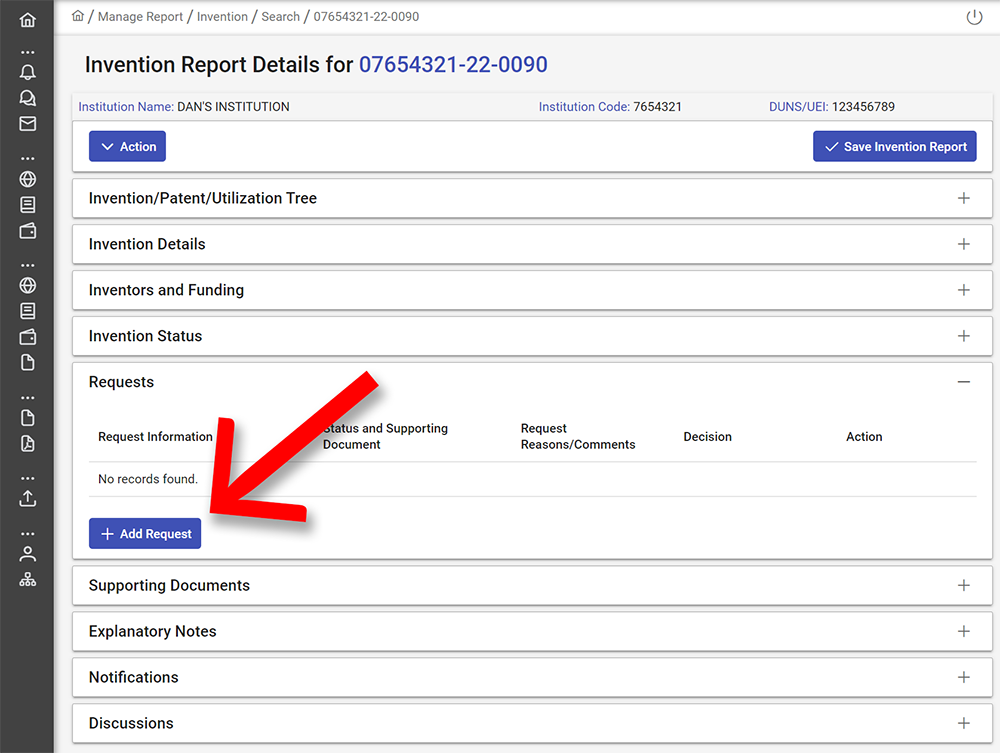The width and height of the screenshot is (1000, 753).
Task: Click the breadcrumb home icon
Action: coord(78,16)
